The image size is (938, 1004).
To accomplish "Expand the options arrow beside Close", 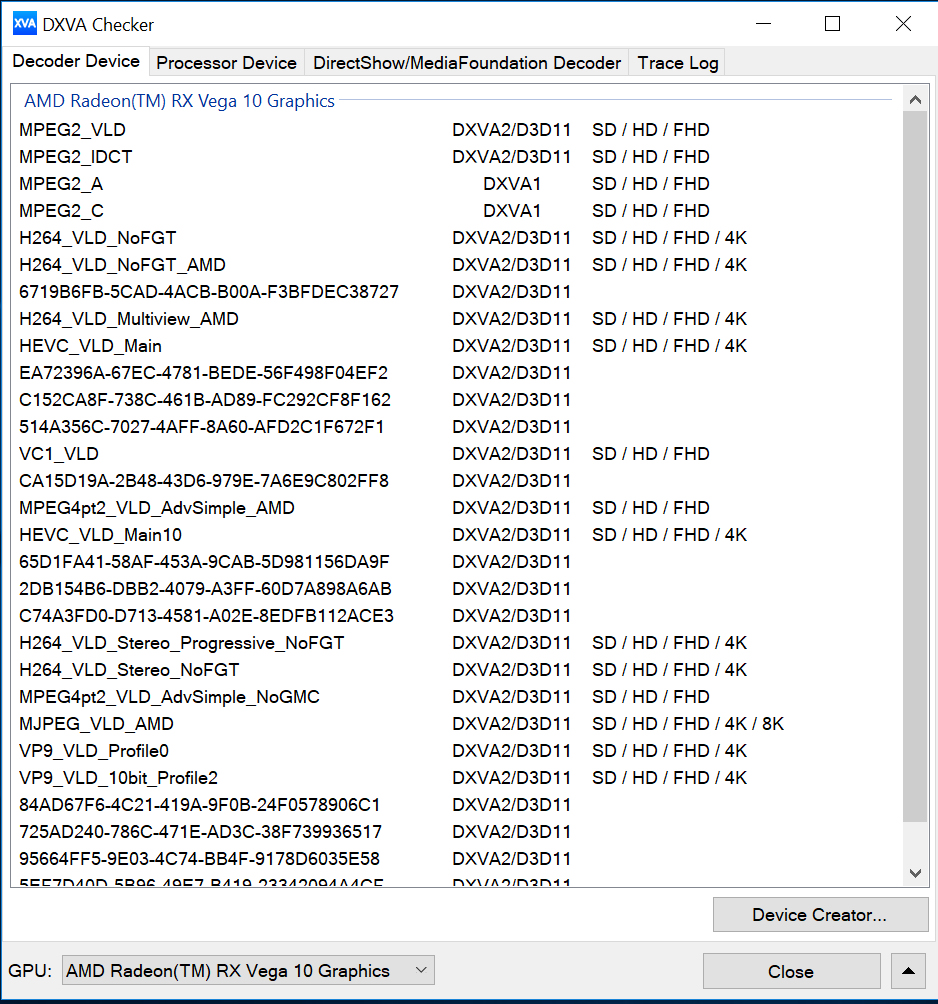I will [908, 971].
